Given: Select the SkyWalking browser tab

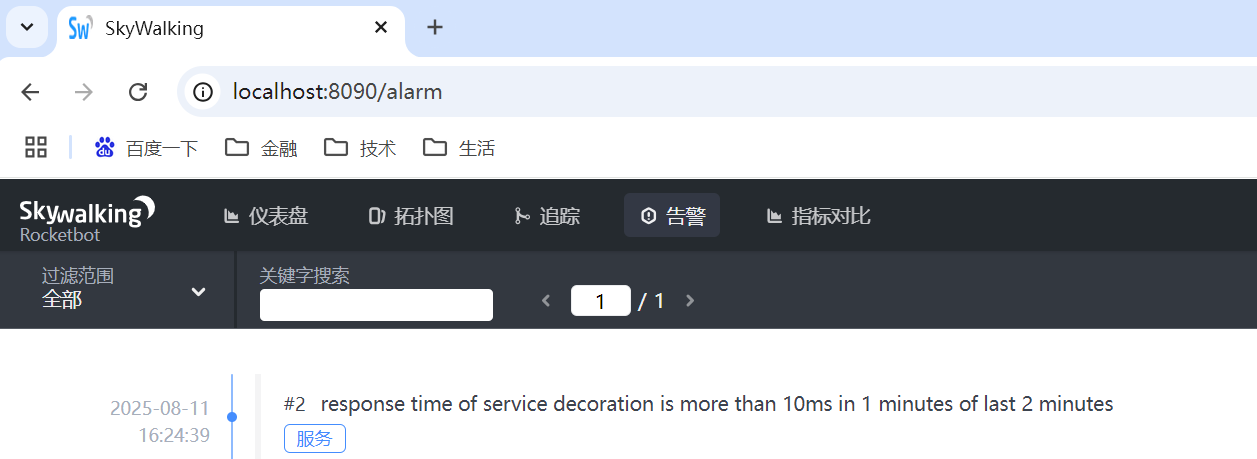Looking at the screenshot, I should point(230,28).
